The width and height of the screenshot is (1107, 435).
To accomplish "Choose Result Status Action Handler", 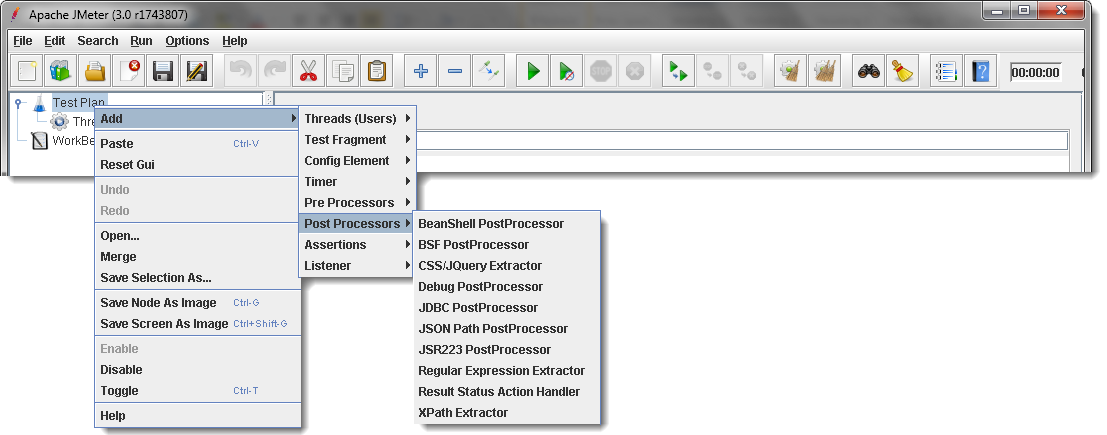I will 506,392.
